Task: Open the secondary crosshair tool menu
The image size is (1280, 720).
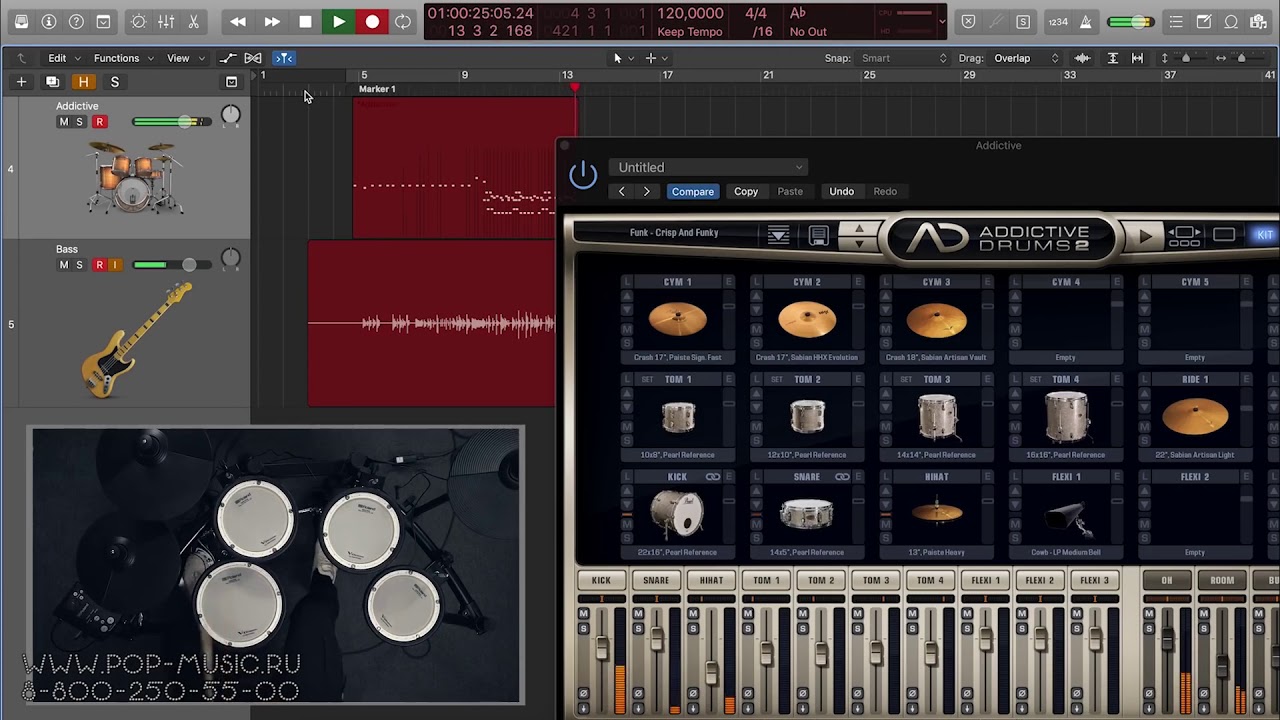Action: point(655,58)
